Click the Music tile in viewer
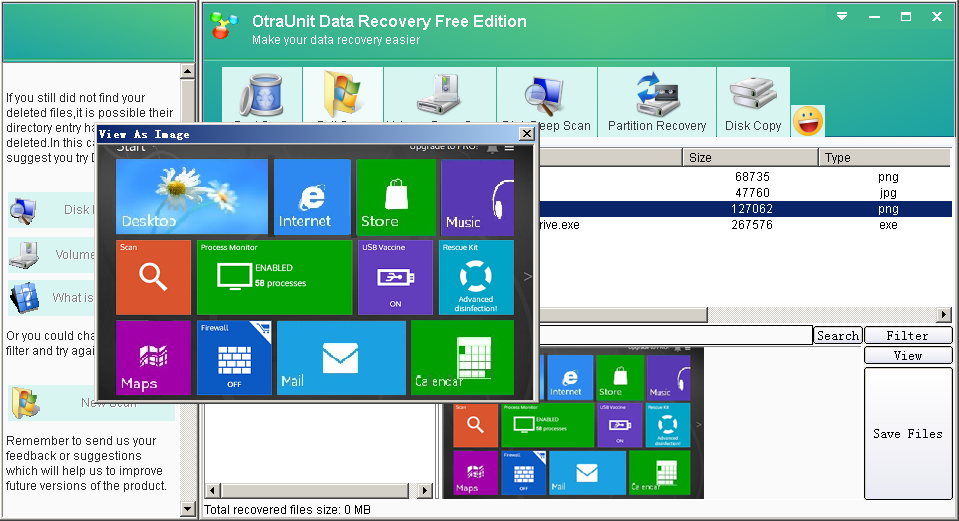 pos(477,198)
